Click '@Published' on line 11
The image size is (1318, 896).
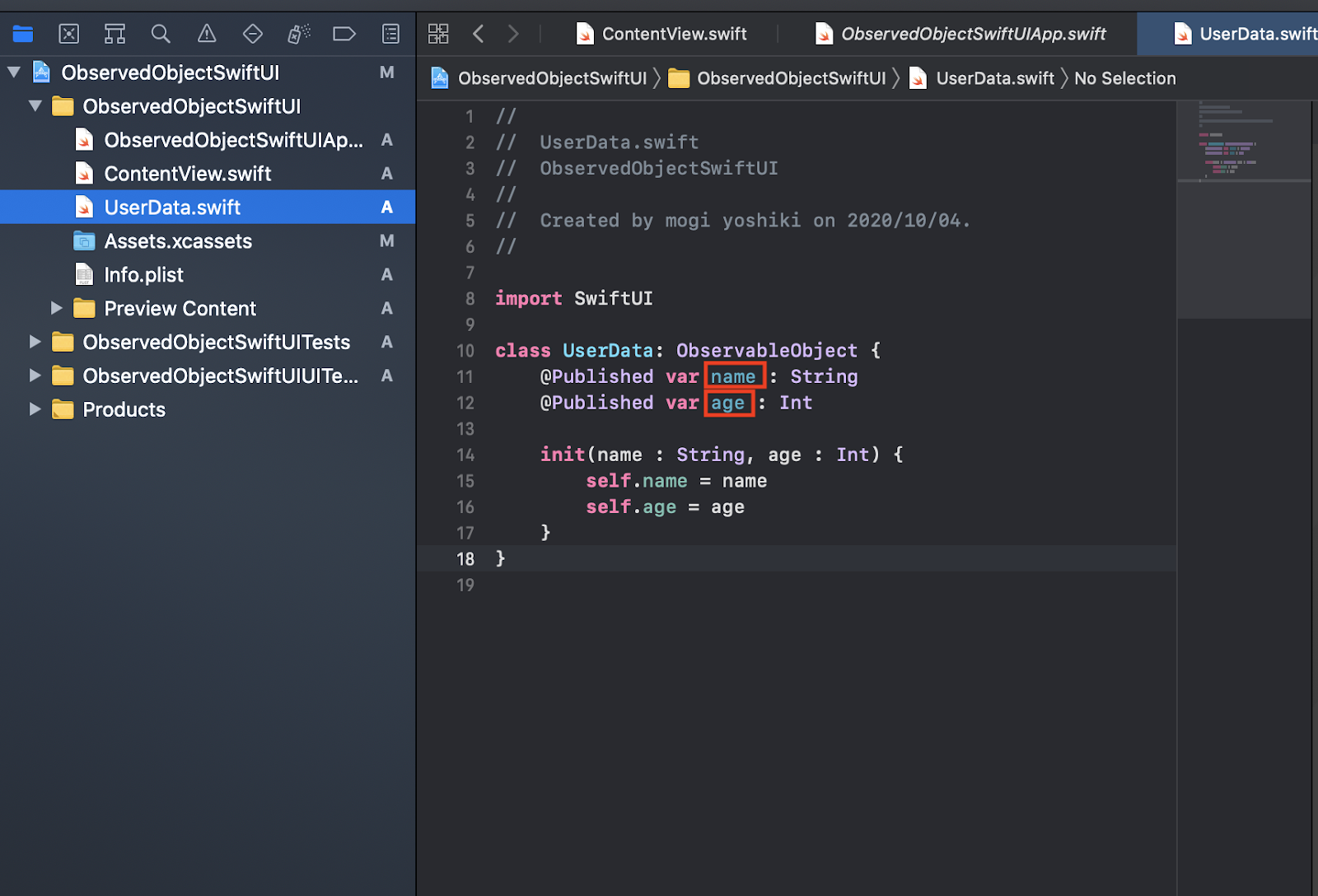coord(597,376)
